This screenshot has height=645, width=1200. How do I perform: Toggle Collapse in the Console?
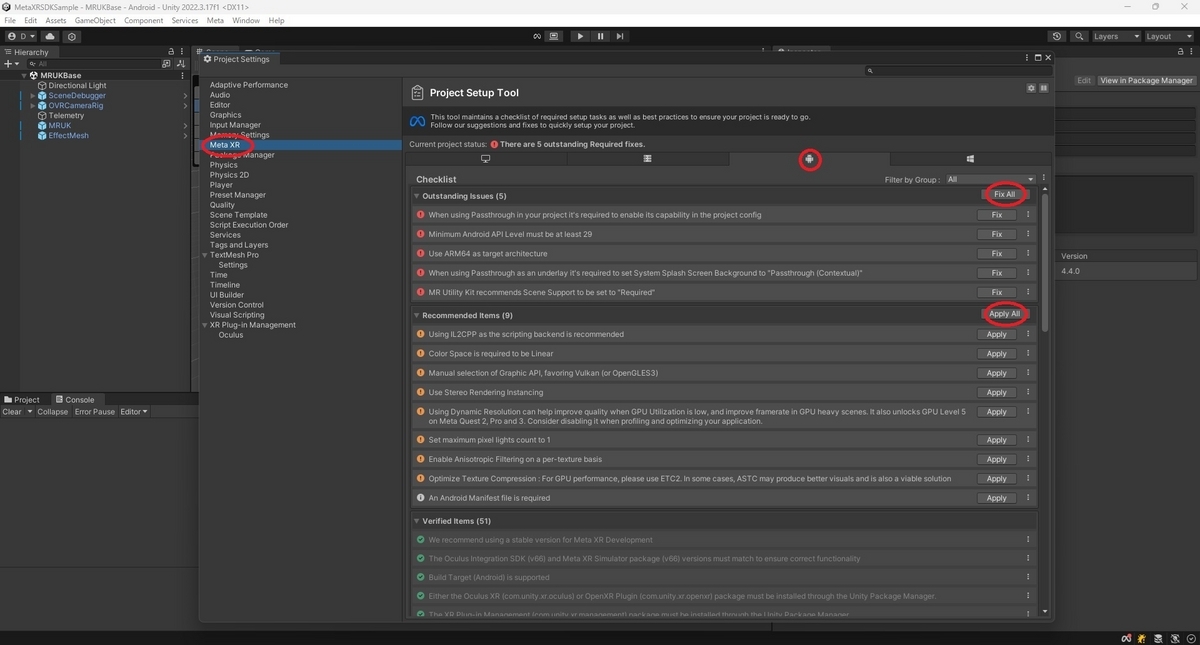(x=53, y=412)
